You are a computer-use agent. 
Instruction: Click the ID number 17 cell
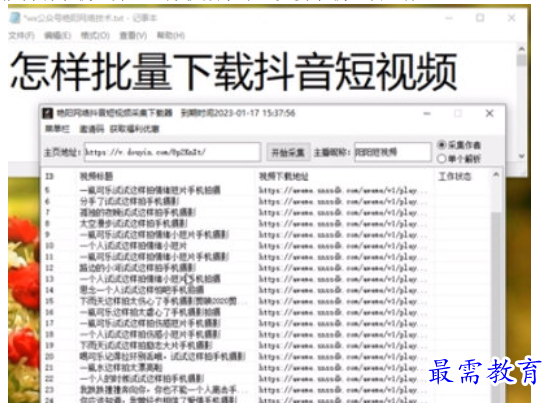click(x=49, y=323)
